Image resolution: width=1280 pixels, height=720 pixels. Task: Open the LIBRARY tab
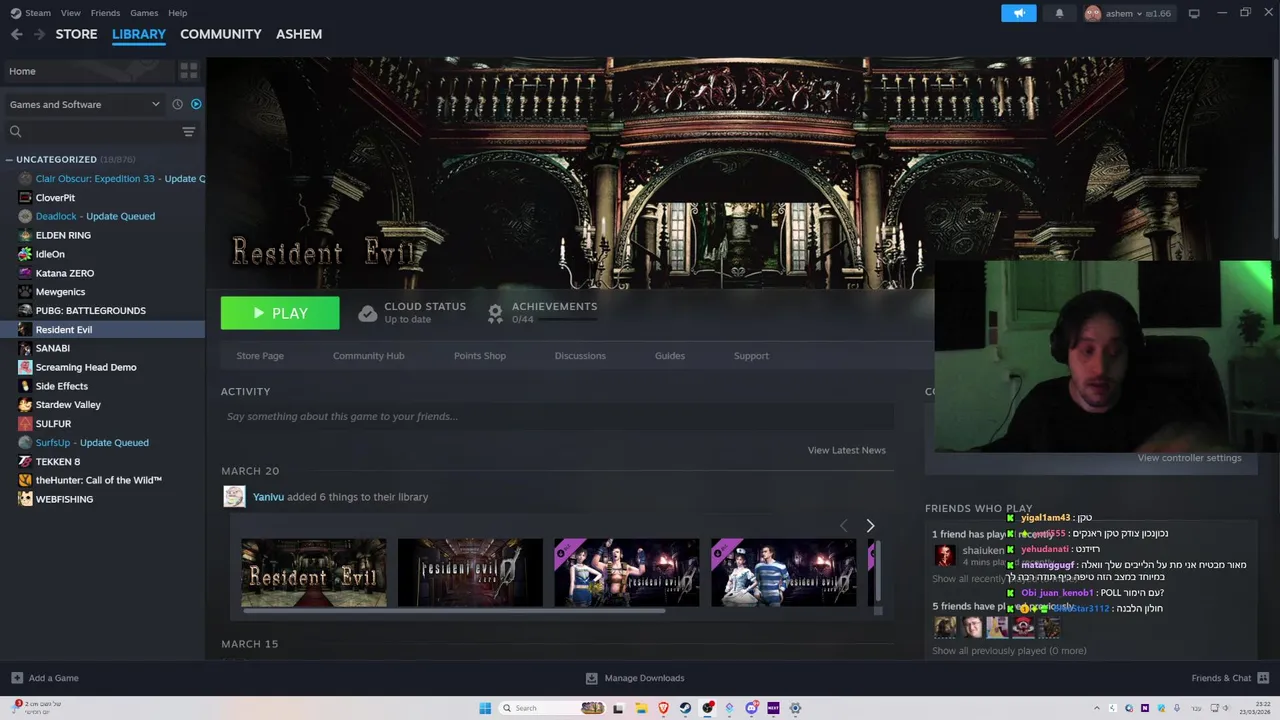(x=139, y=34)
